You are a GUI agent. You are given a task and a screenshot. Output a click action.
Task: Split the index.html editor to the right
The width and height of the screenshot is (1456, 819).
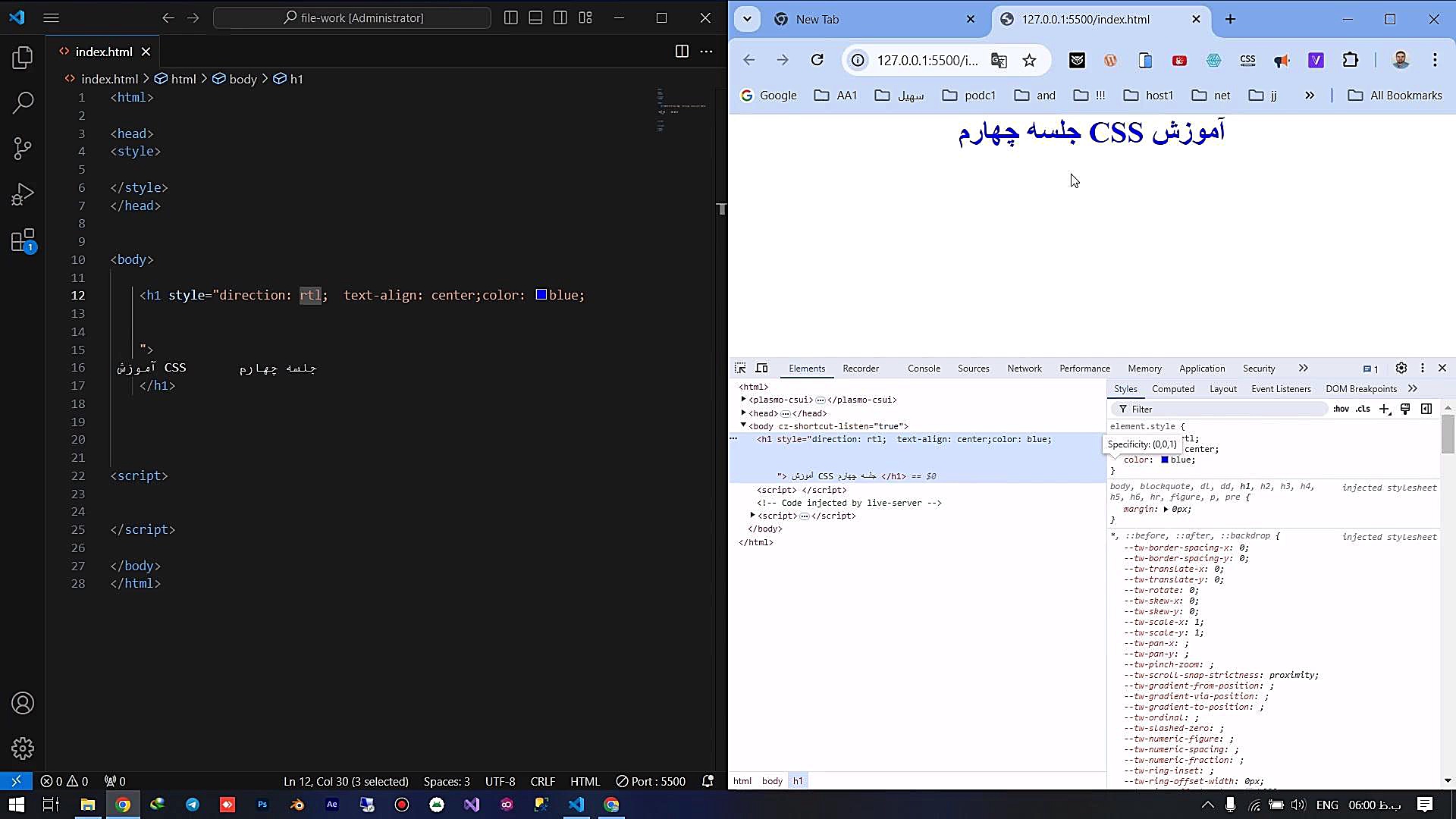[682, 52]
